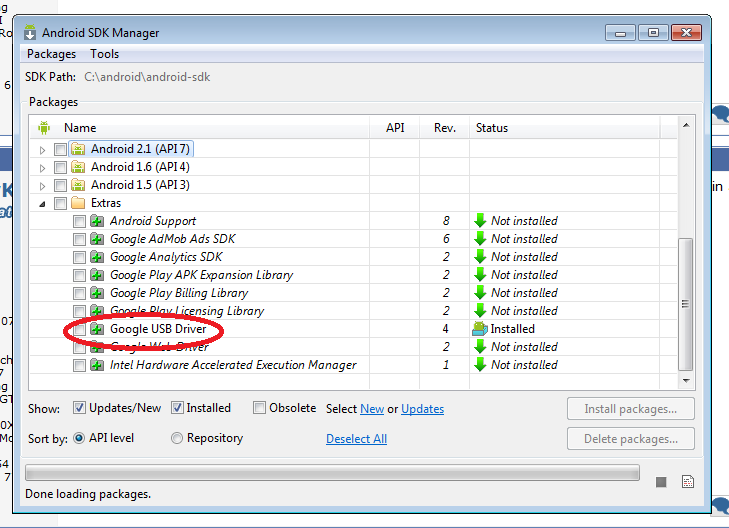Click the Android robot icon in Name header

point(44,127)
